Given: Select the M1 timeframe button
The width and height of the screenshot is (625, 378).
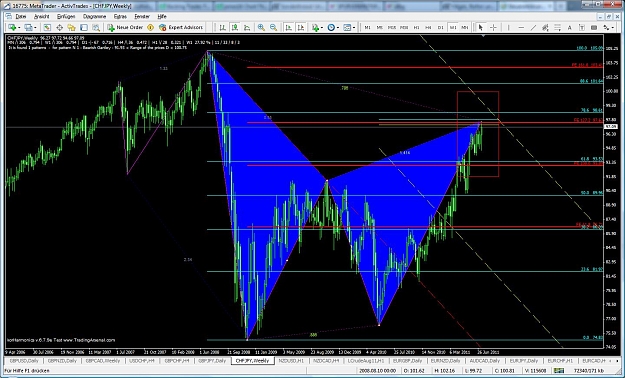Looking at the screenshot, I should 368,28.
